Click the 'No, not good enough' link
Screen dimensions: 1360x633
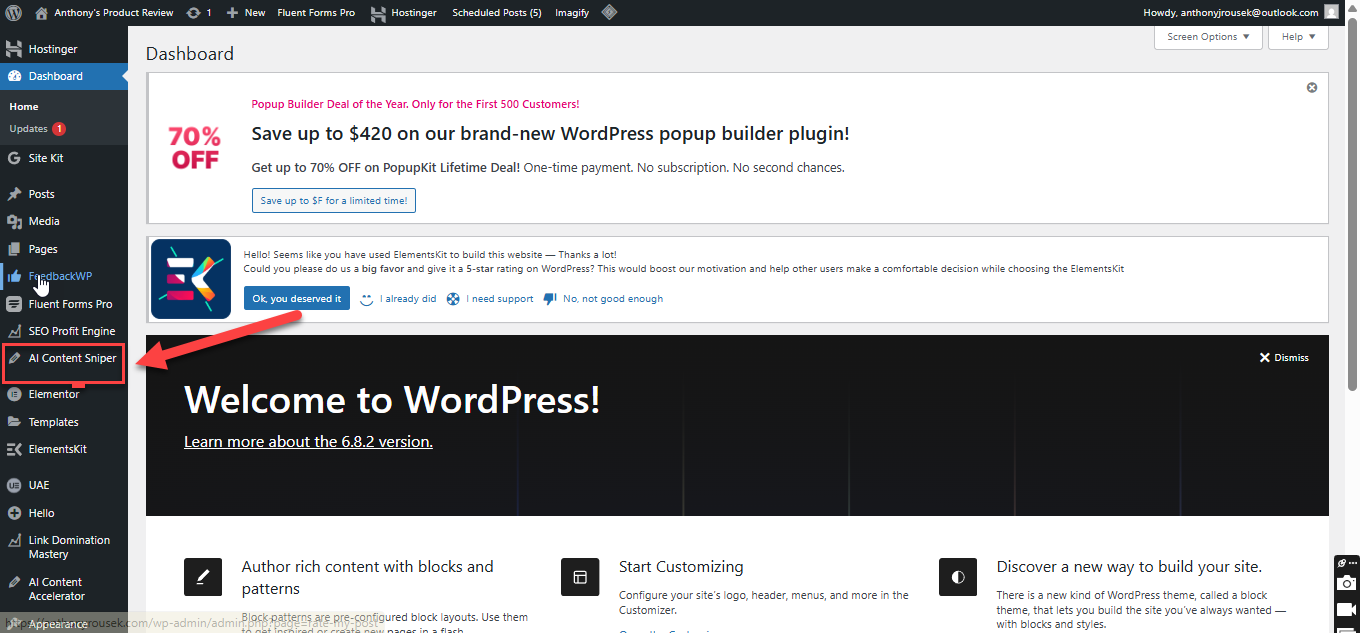click(x=603, y=299)
